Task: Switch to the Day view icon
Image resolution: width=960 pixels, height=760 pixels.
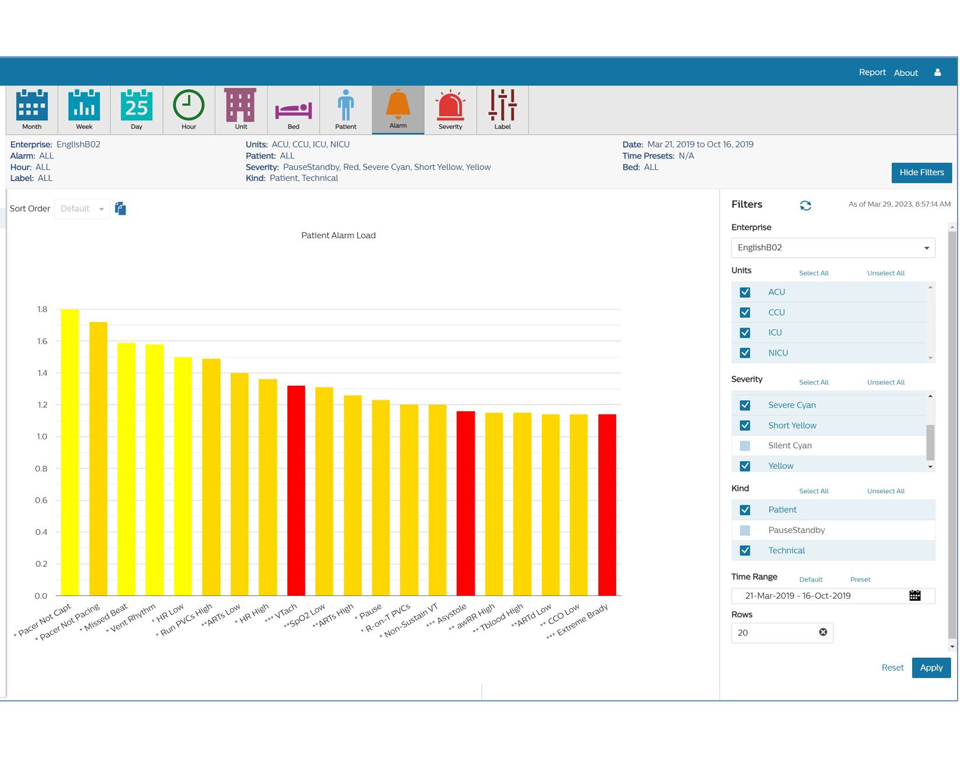Action: (136, 109)
